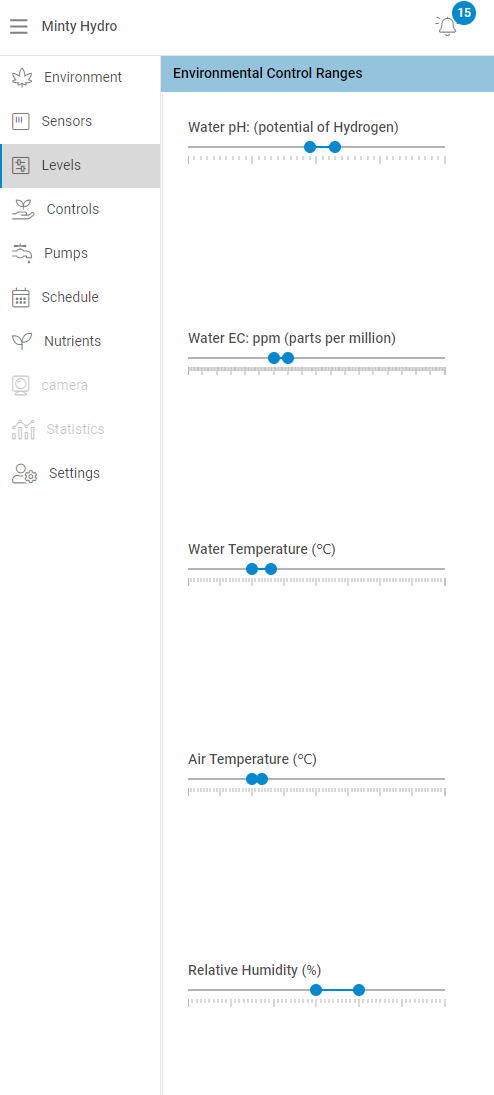This screenshot has width=494, height=1095.
Task: Open the camera menu item
Action: pyautogui.click(x=80, y=385)
